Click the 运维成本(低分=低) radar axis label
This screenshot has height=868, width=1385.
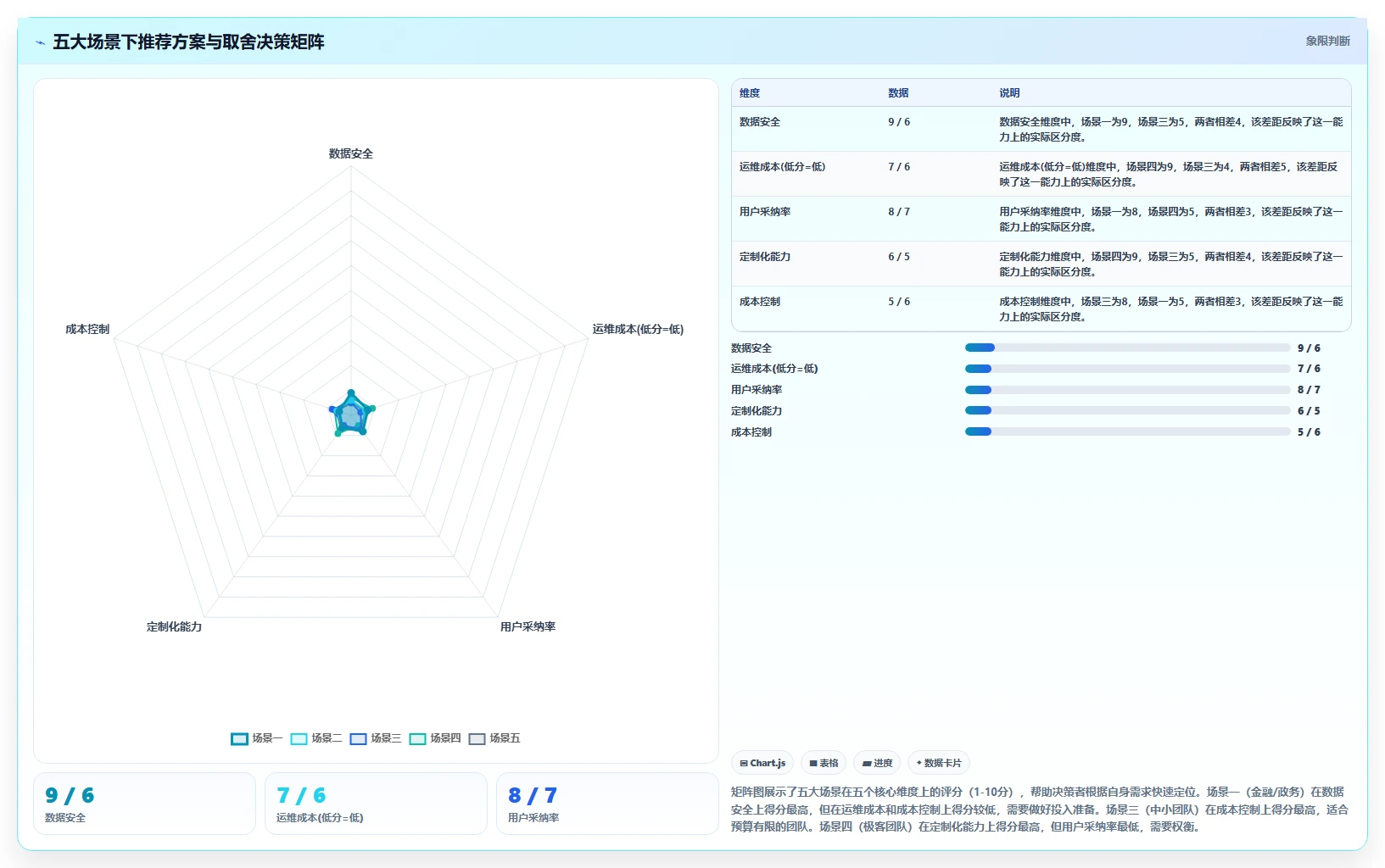(638, 329)
